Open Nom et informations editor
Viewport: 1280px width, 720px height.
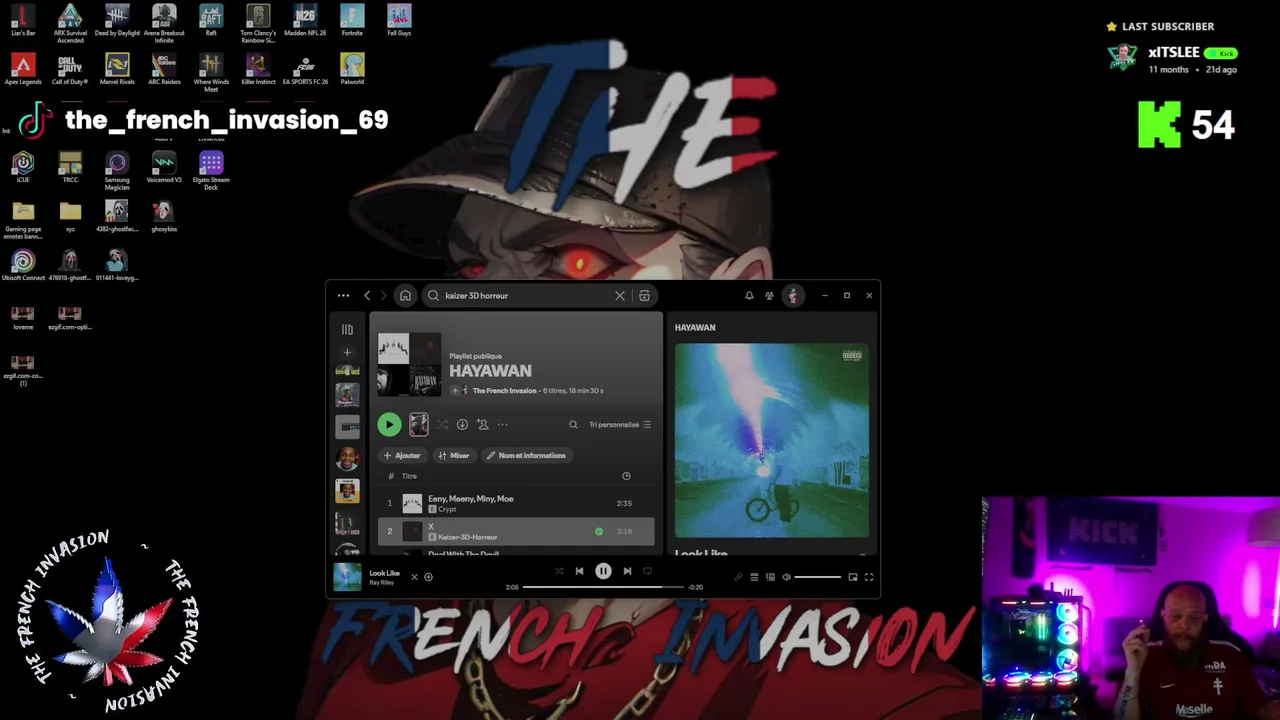click(x=526, y=456)
